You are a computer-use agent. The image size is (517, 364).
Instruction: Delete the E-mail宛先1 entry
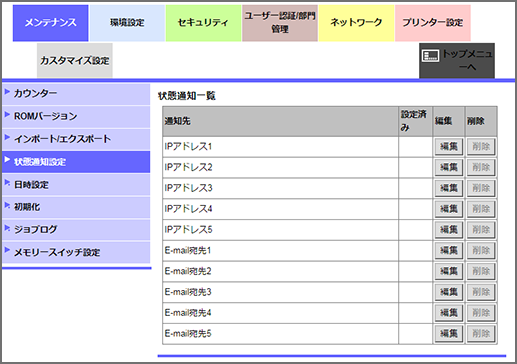pos(481,251)
